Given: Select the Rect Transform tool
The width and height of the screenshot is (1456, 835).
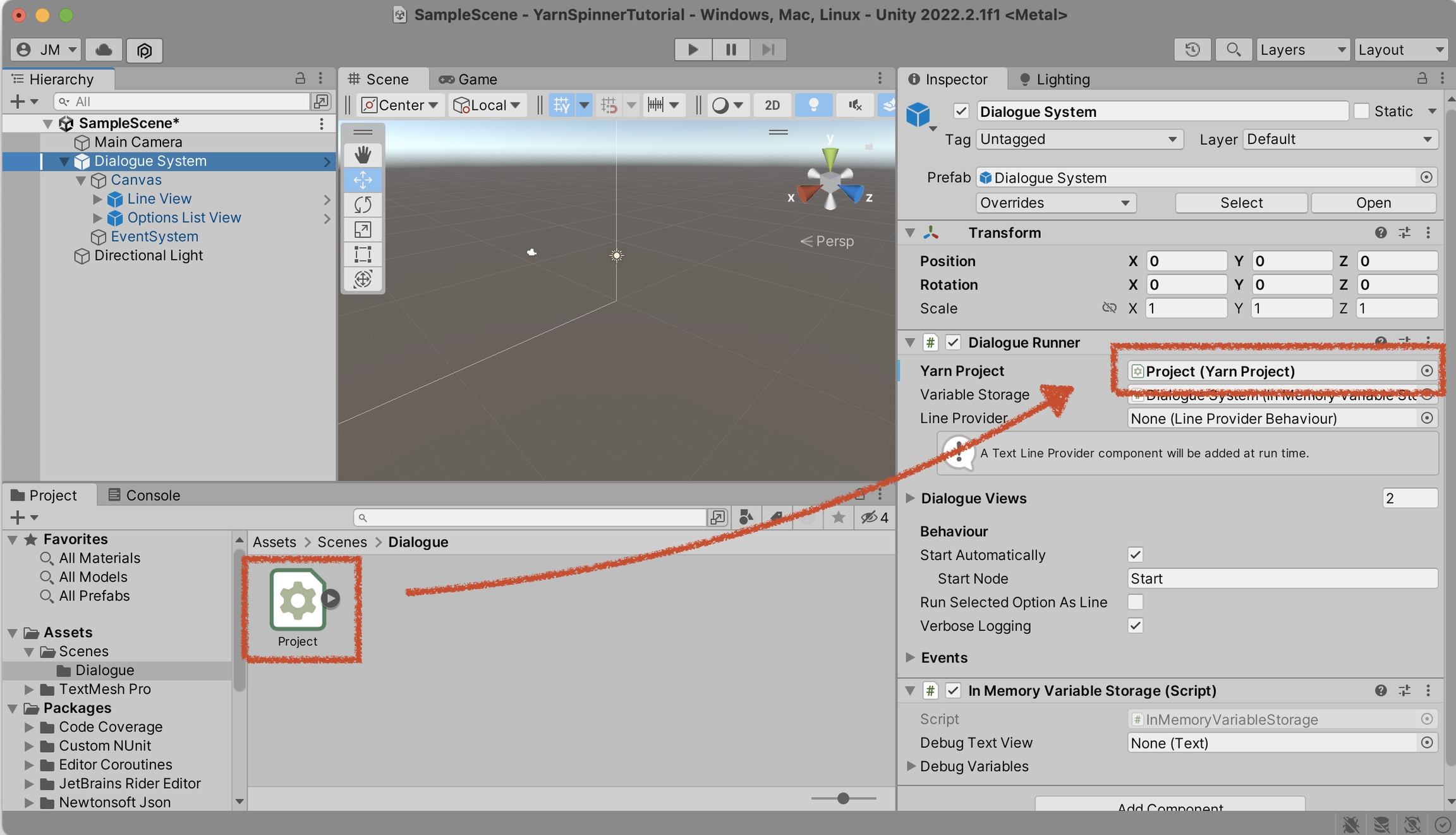Looking at the screenshot, I should [363, 254].
